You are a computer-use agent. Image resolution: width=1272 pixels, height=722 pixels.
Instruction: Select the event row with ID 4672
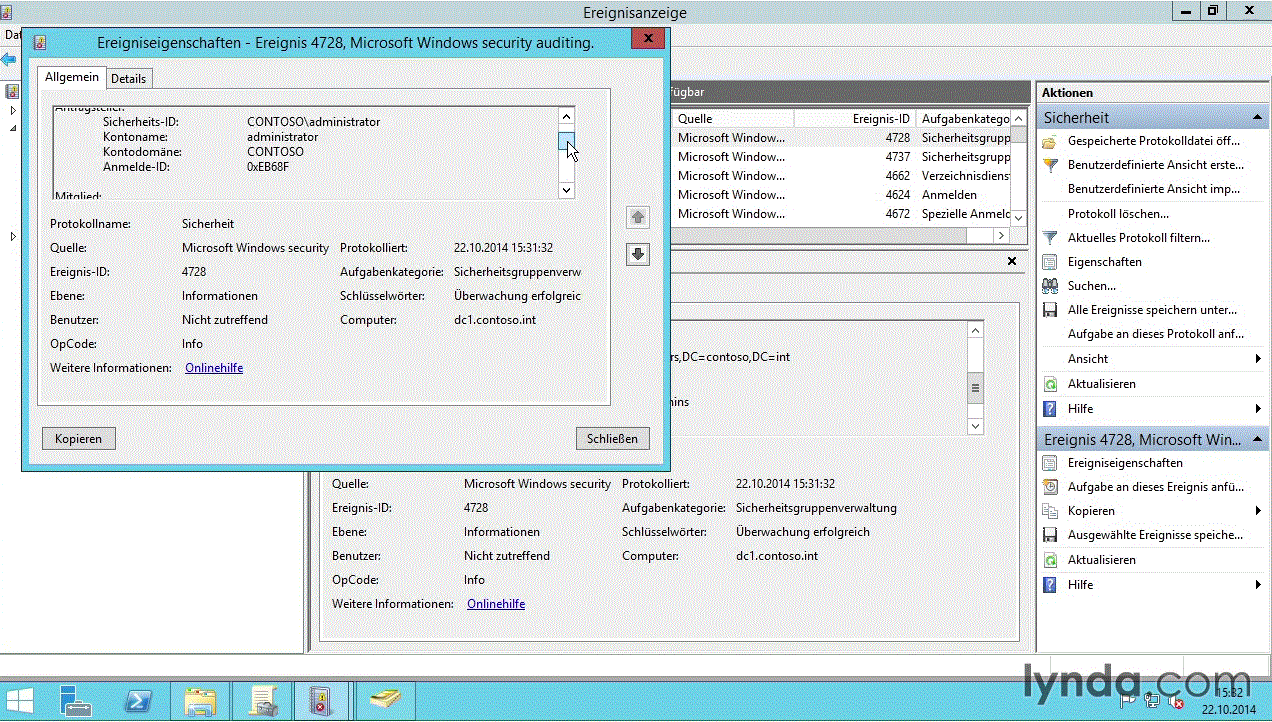[841, 214]
